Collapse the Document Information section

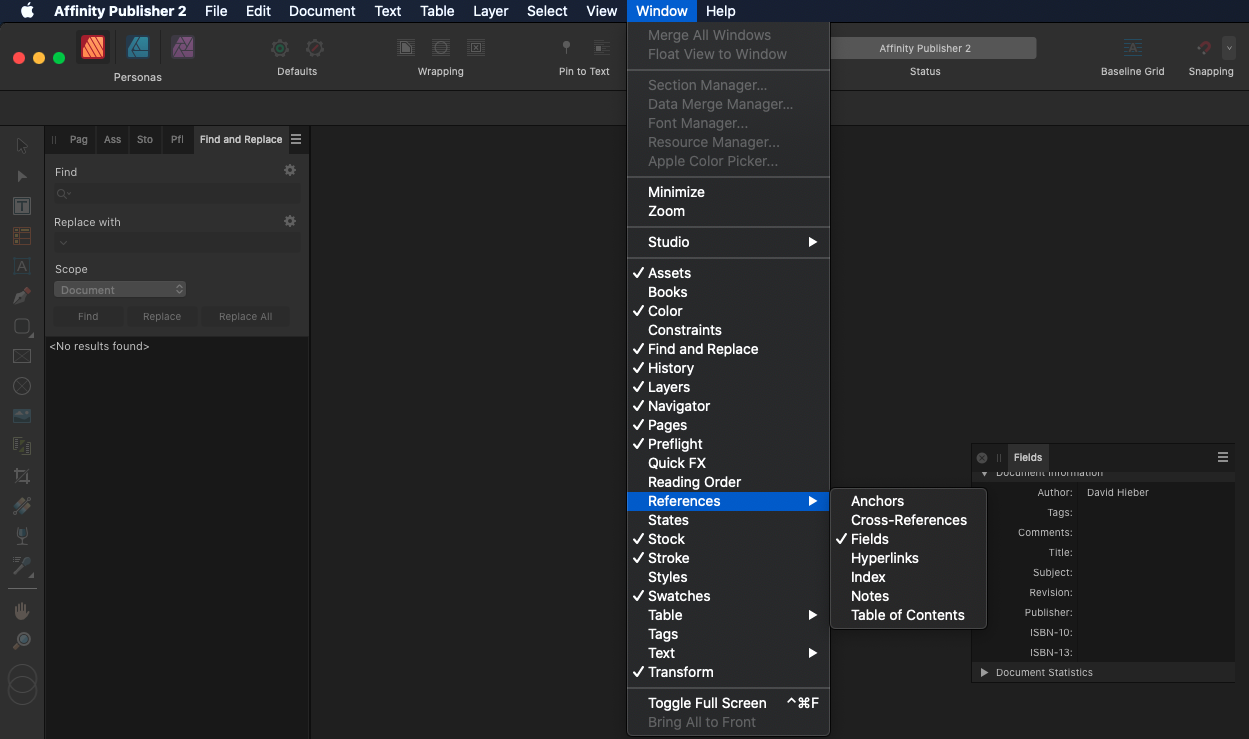[x=984, y=473]
